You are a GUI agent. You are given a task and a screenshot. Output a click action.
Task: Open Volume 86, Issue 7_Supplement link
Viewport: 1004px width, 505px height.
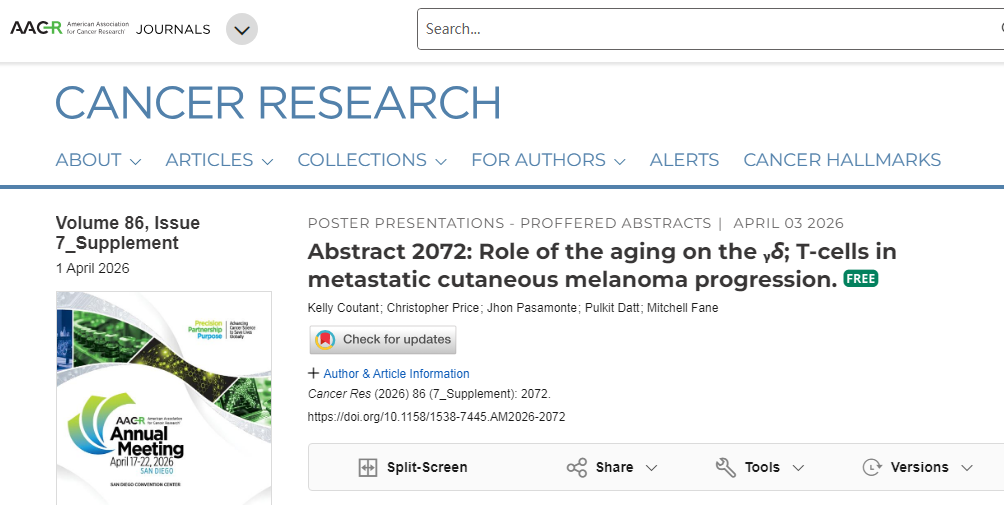pyautogui.click(x=127, y=233)
